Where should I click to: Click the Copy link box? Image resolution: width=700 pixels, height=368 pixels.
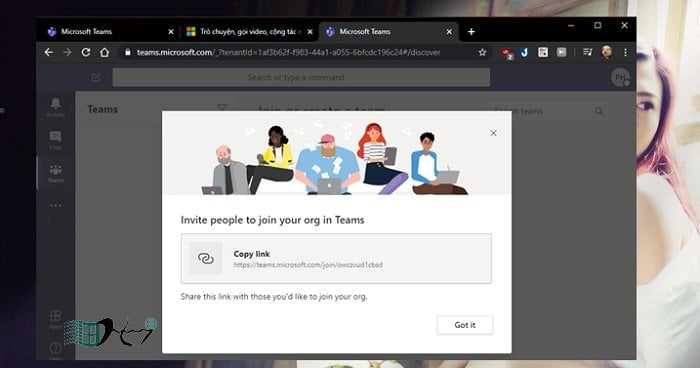coord(336,259)
